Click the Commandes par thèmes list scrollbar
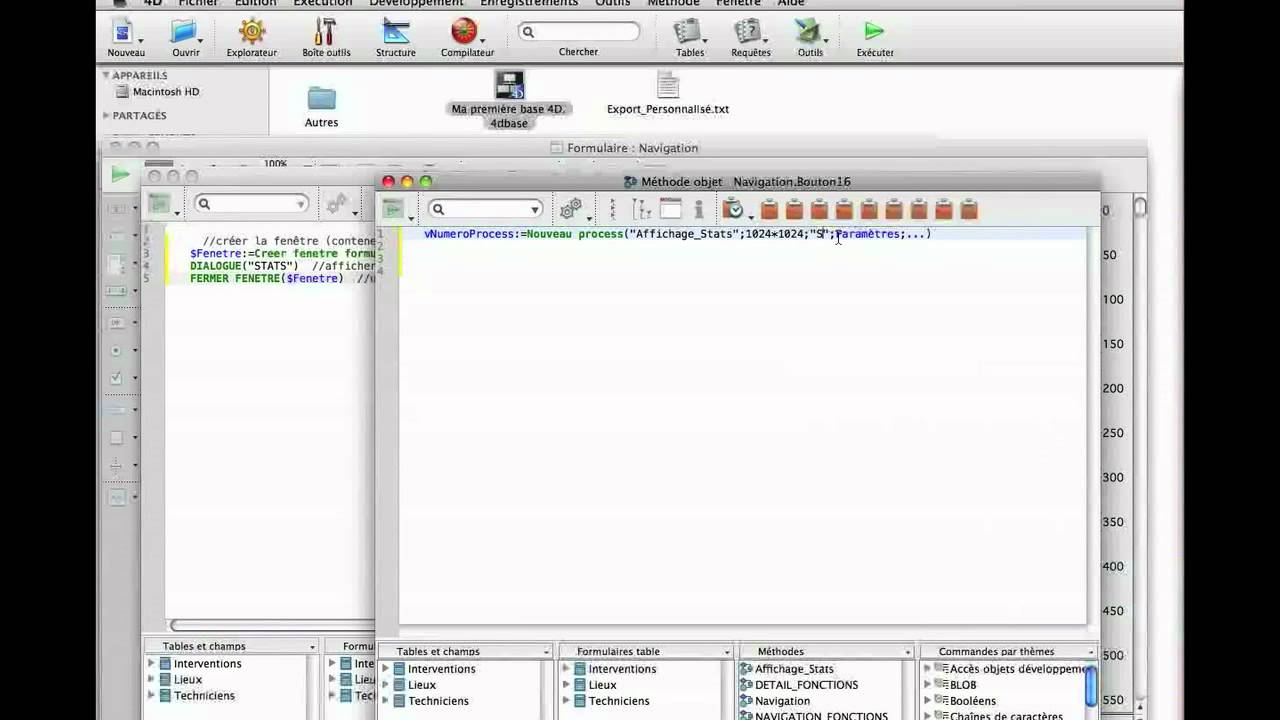1280x720 pixels. (1090, 687)
